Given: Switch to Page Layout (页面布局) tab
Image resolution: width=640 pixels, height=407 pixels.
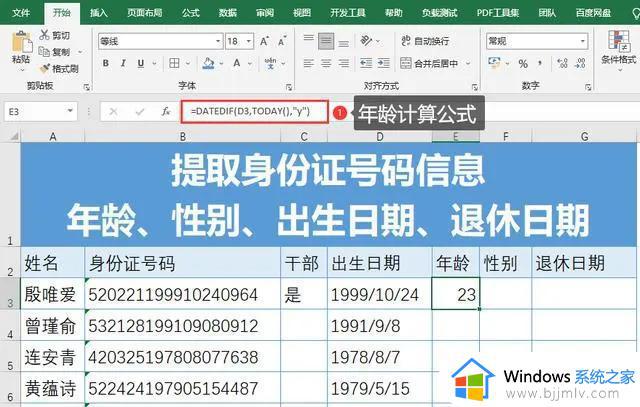Looking at the screenshot, I should click(x=144, y=13).
